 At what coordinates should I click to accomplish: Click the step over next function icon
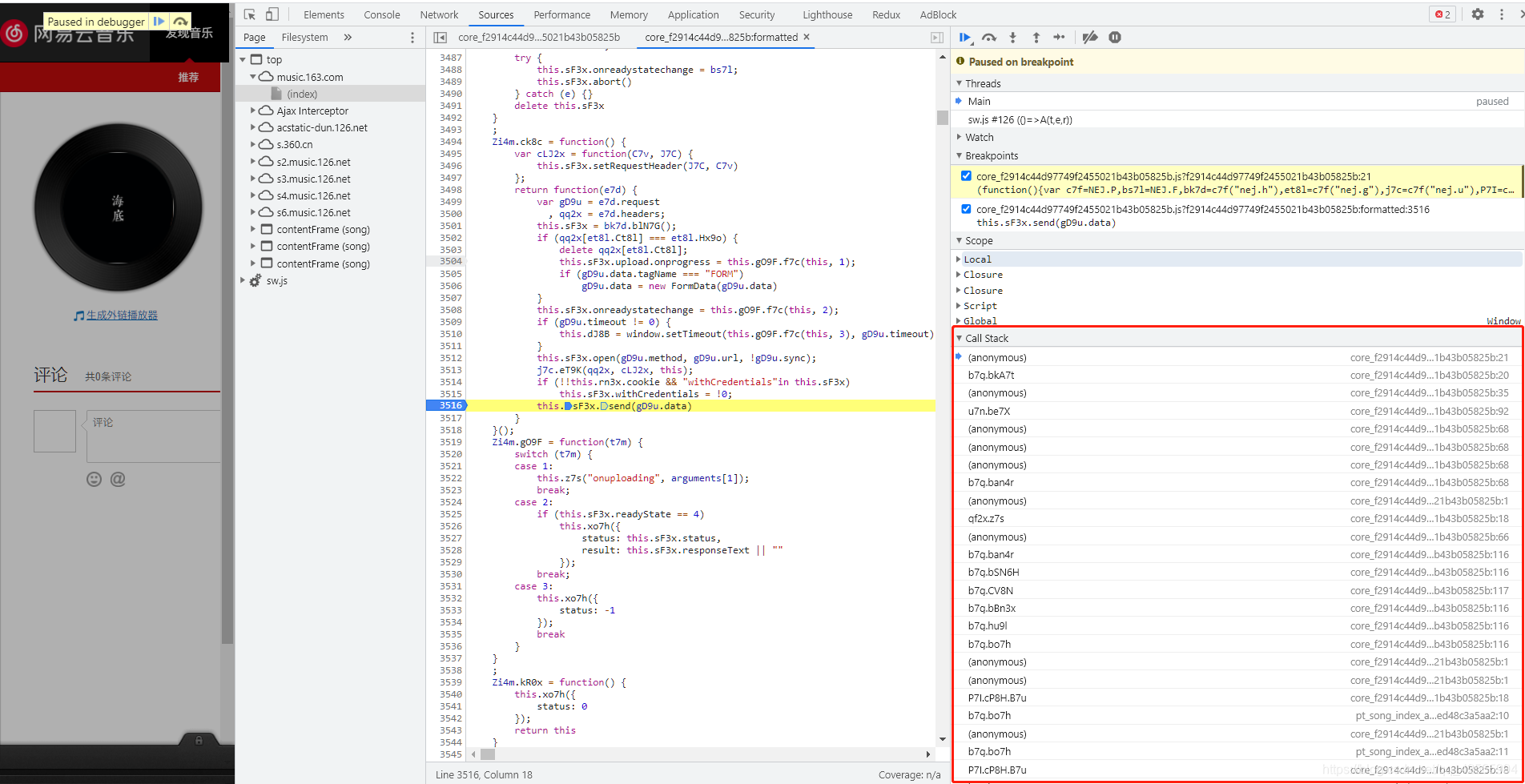[989, 37]
